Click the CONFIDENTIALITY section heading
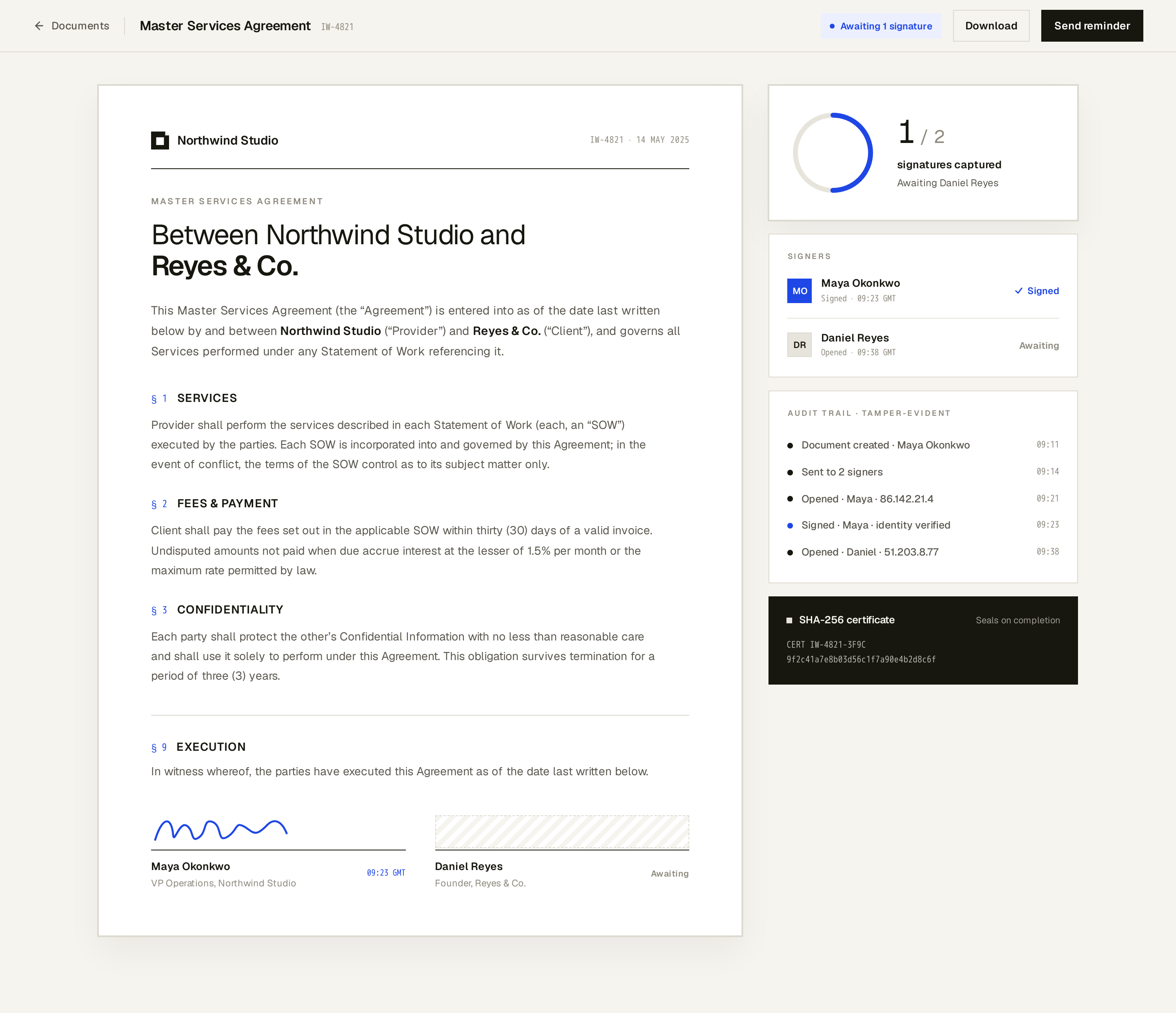 click(x=230, y=610)
